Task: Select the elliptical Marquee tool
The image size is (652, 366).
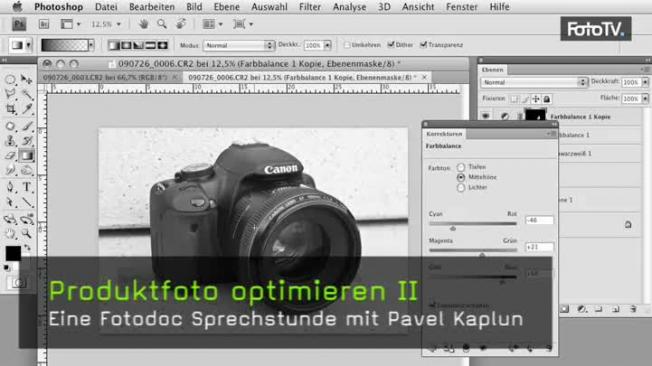Action: (x=10, y=79)
